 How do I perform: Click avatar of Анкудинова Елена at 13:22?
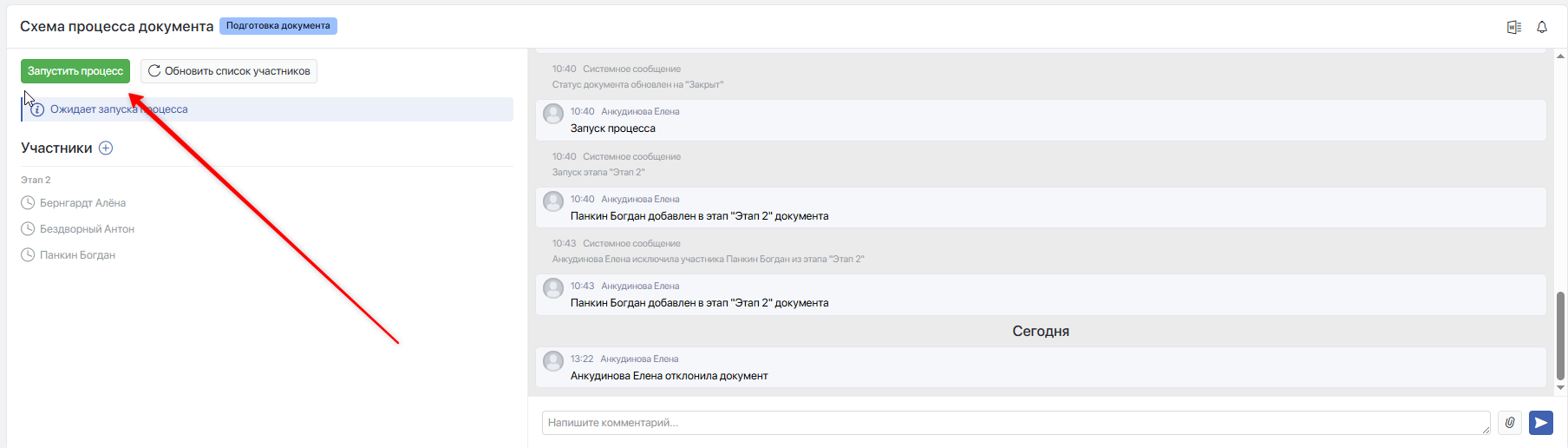click(553, 360)
